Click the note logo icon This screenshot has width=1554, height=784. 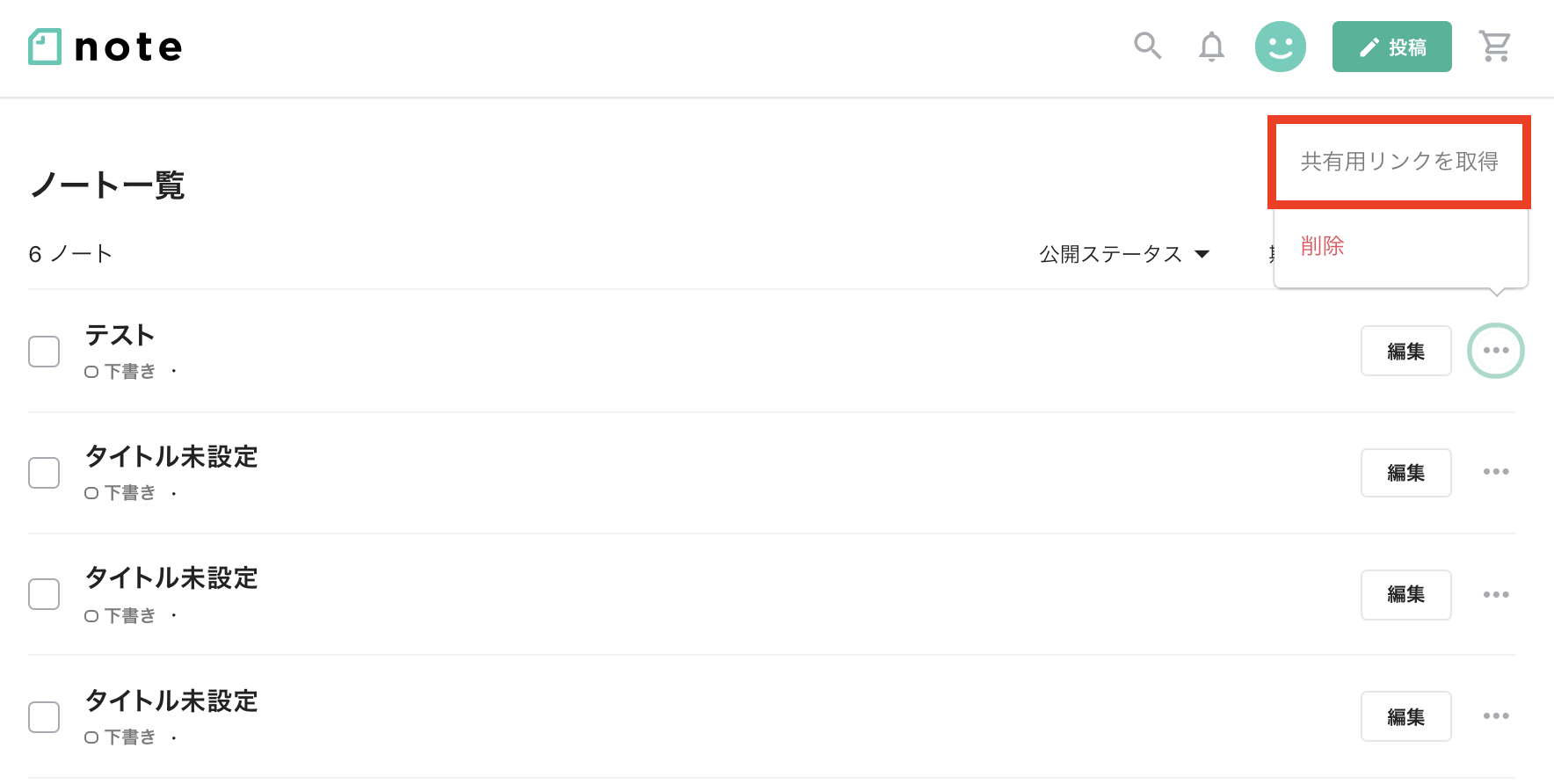(45, 47)
